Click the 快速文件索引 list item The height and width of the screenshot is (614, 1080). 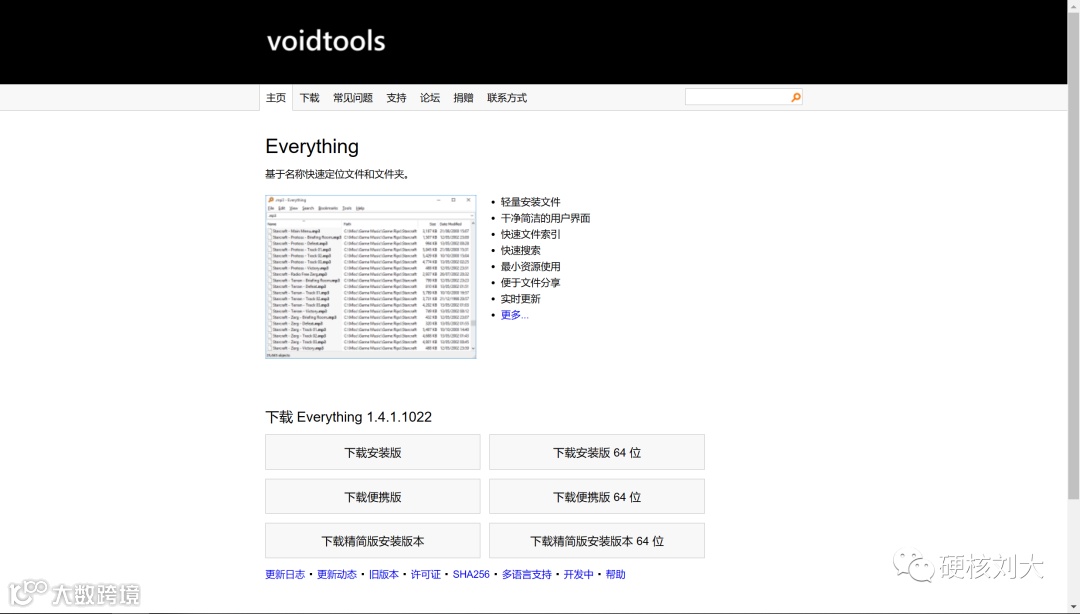click(x=530, y=234)
